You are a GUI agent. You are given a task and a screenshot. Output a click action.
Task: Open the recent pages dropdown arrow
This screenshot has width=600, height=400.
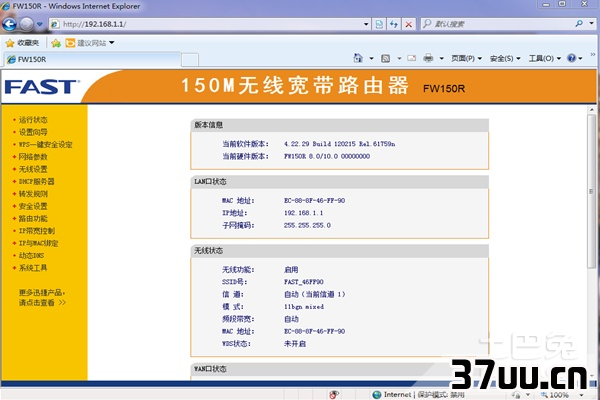pos(39,24)
